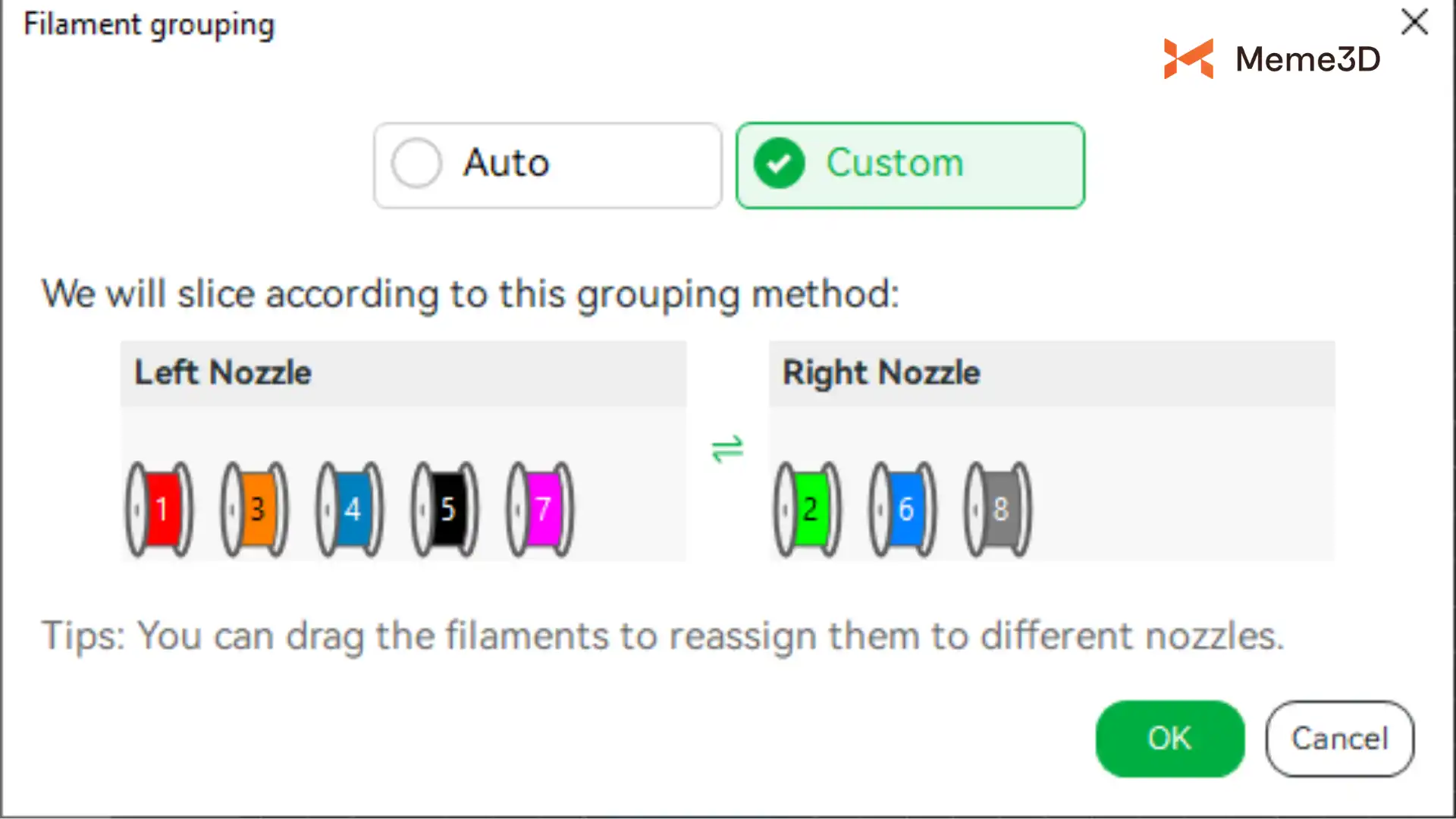Click the Custom option's green checkmark
The height and width of the screenshot is (819, 1456).
(x=779, y=163)
